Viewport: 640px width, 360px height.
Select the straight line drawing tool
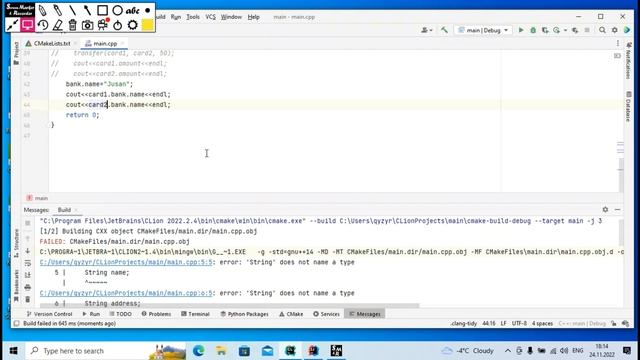coord(72,10)
